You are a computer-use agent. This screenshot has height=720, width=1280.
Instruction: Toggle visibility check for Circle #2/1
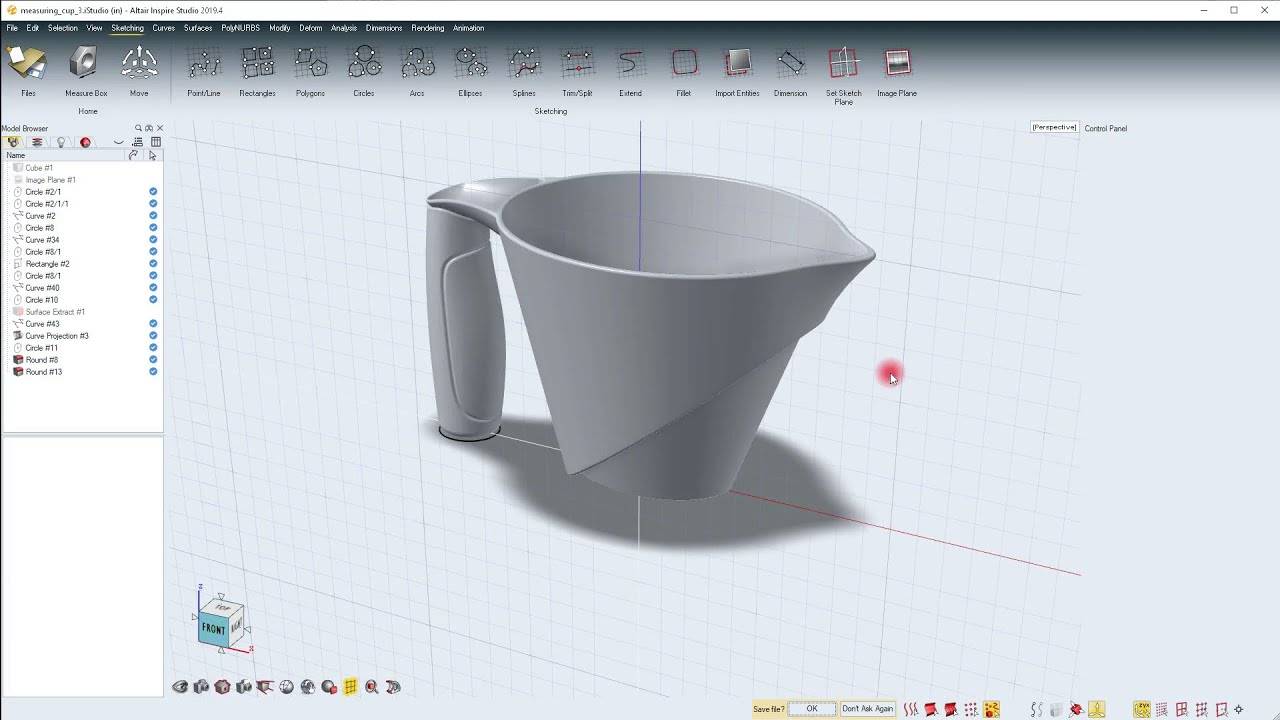(153, 192)
